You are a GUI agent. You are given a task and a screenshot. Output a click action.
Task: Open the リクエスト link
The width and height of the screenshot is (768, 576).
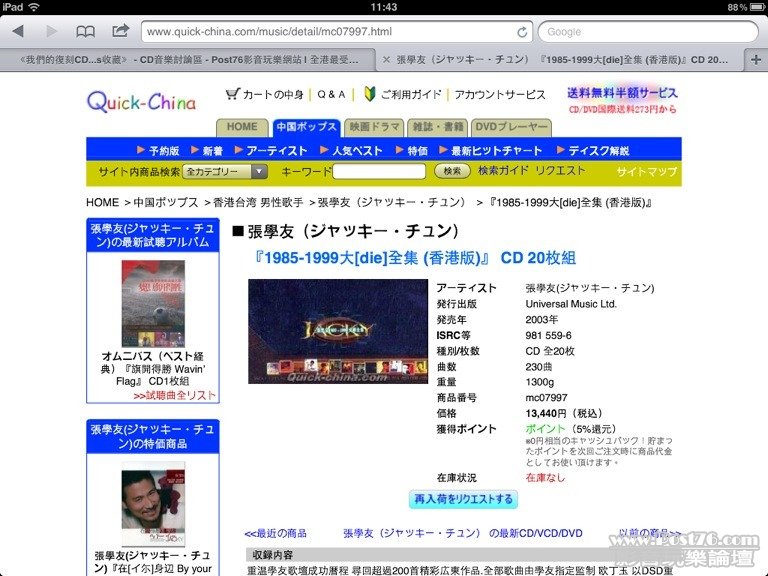pos(560,170)
